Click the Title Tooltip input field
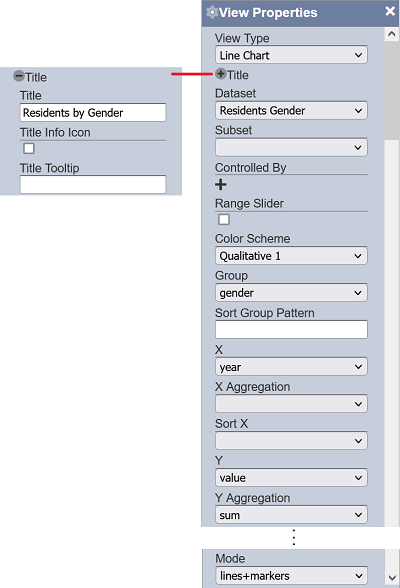This screenshot has width=400, height=588. (x=93, y=184)
